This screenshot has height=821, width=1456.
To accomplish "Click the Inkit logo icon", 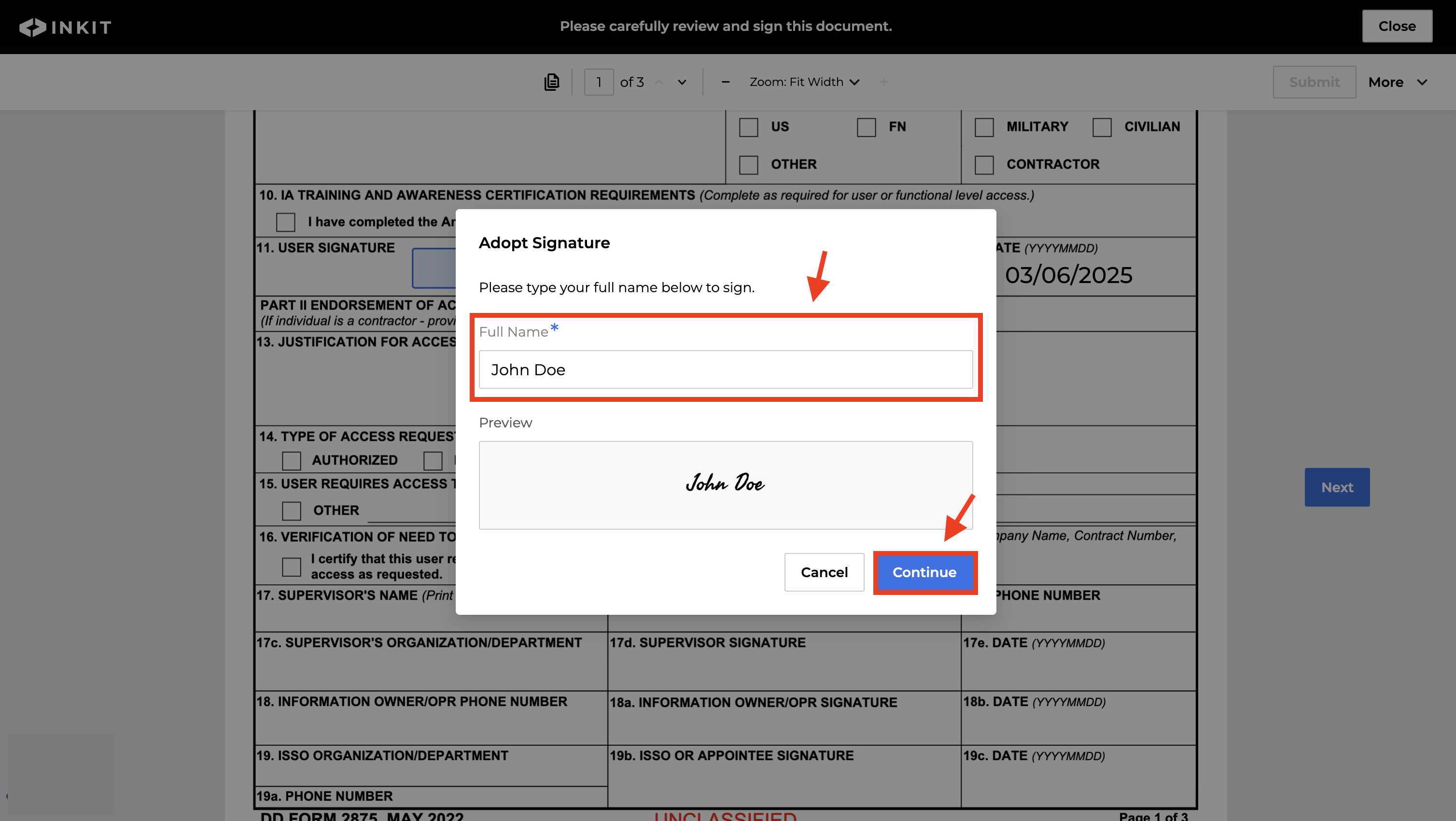I will (x=32, y=27).
